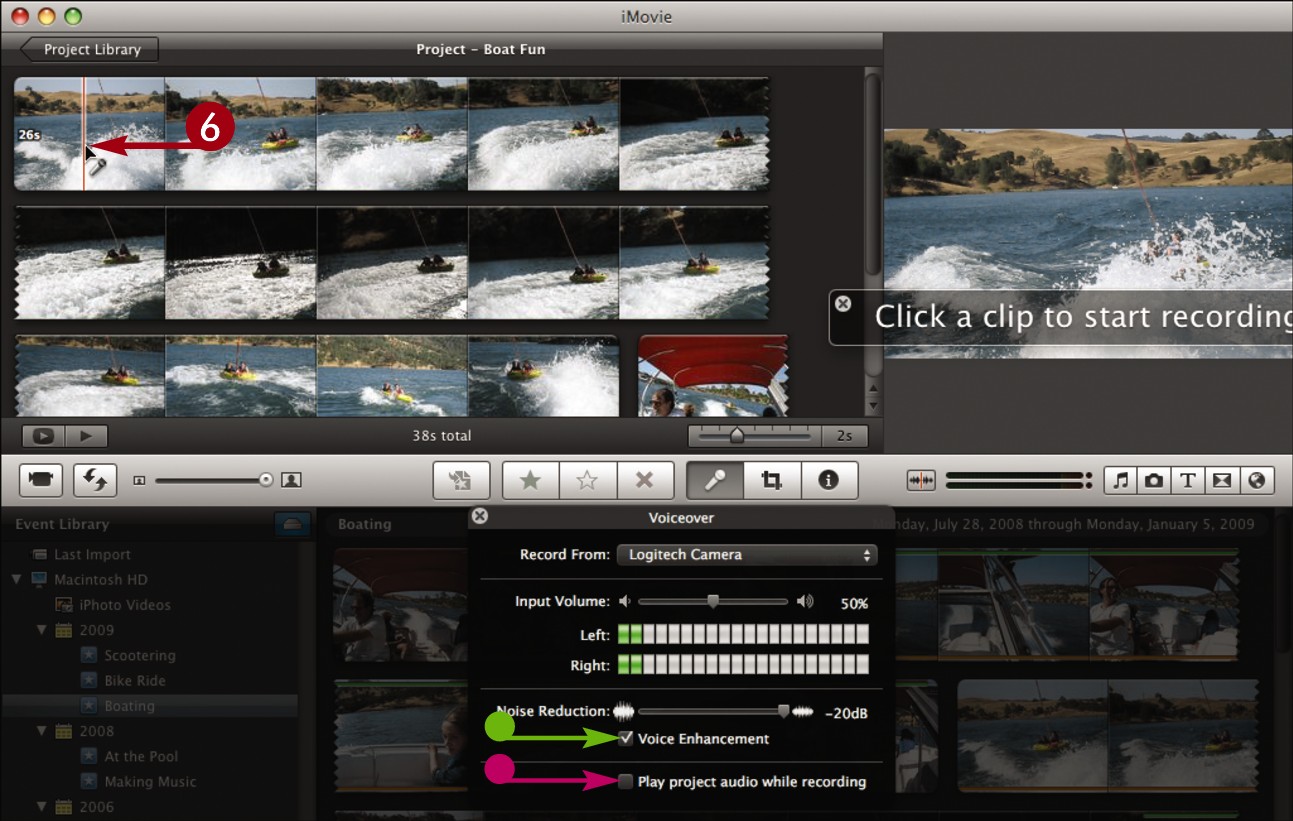Screen dimensions: 1293x821
Task: Click the red boat canopy clip in project
Action: click(713, 375)
